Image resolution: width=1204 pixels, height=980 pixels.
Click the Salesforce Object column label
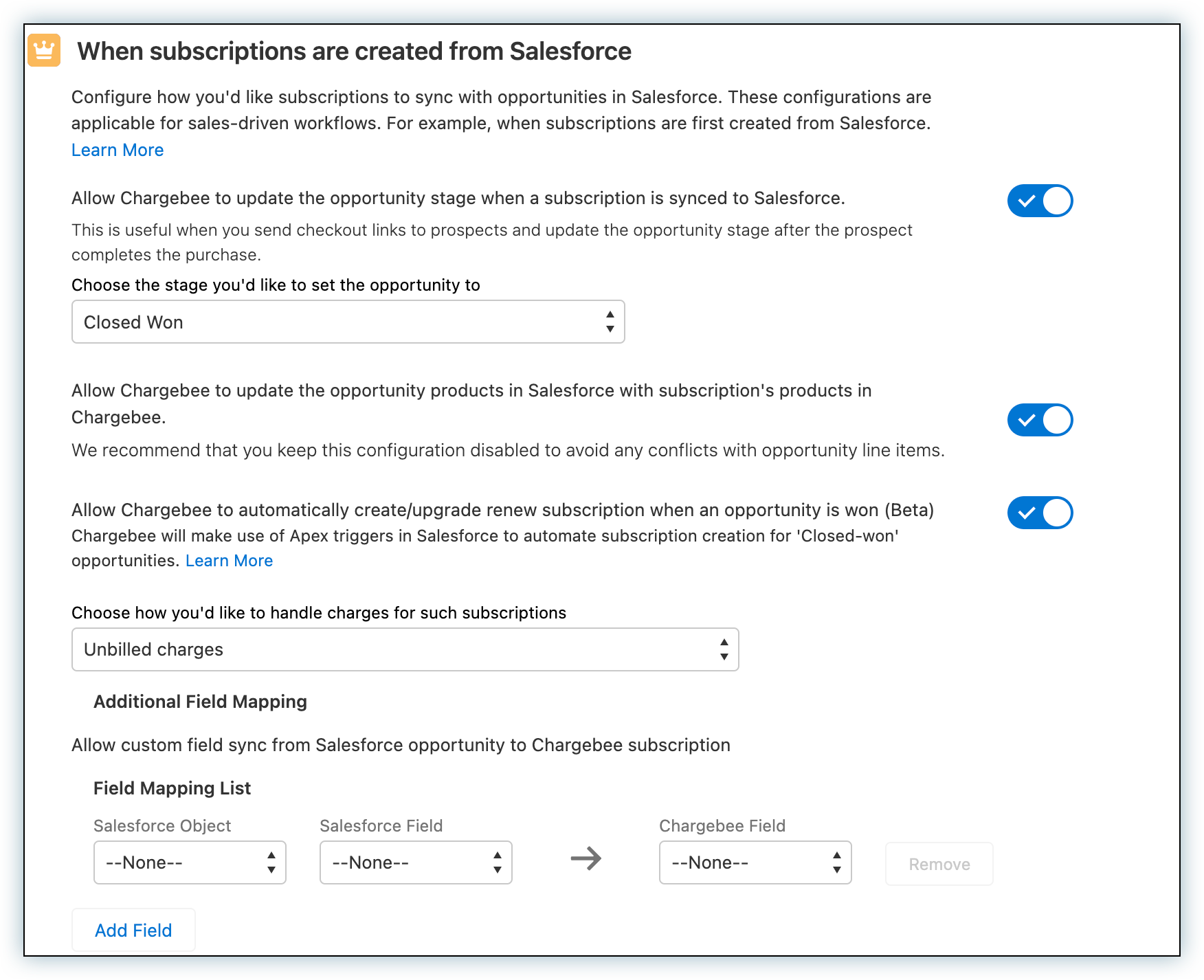coord(162,826)
